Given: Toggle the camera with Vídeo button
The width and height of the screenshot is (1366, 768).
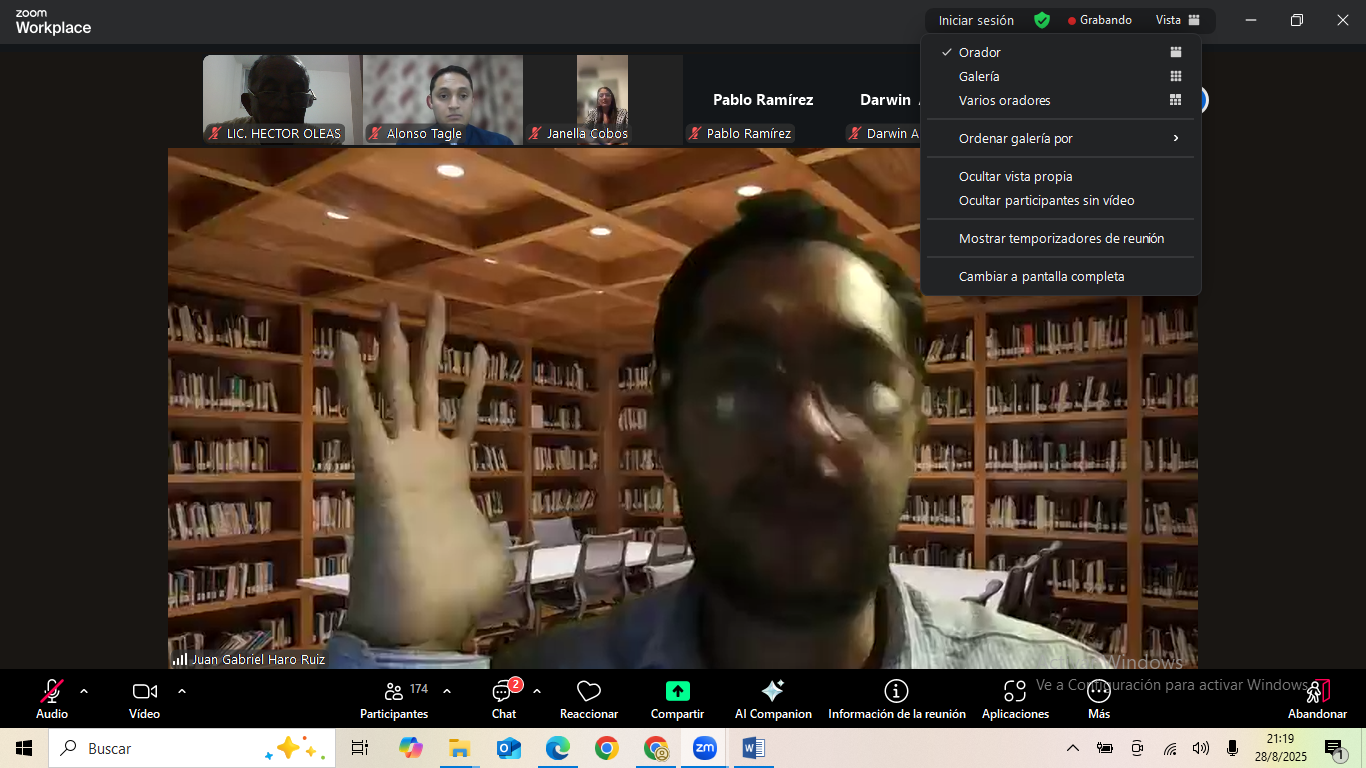Looking at the screenshot, I should tap(144, 692).
